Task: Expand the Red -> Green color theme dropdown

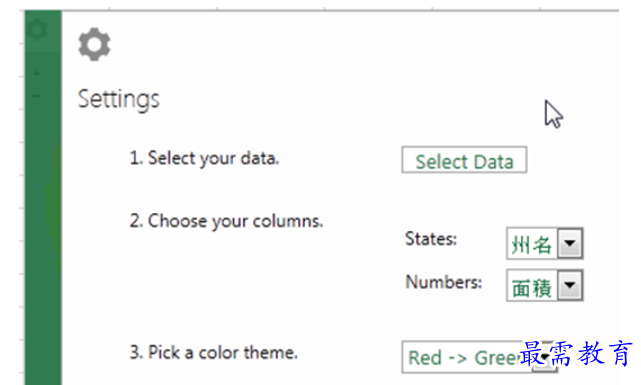Action: 480,357
